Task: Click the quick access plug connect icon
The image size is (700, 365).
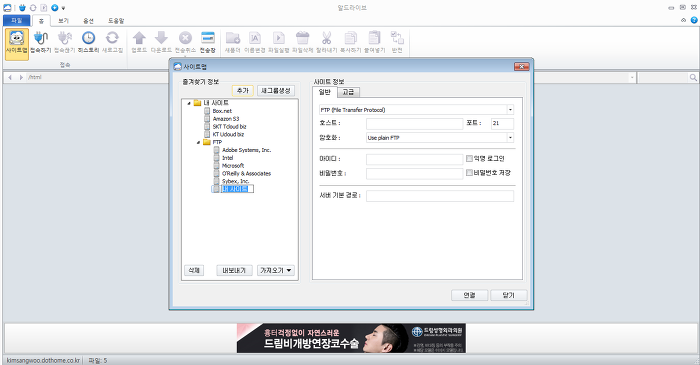Action: pos(22,8)
